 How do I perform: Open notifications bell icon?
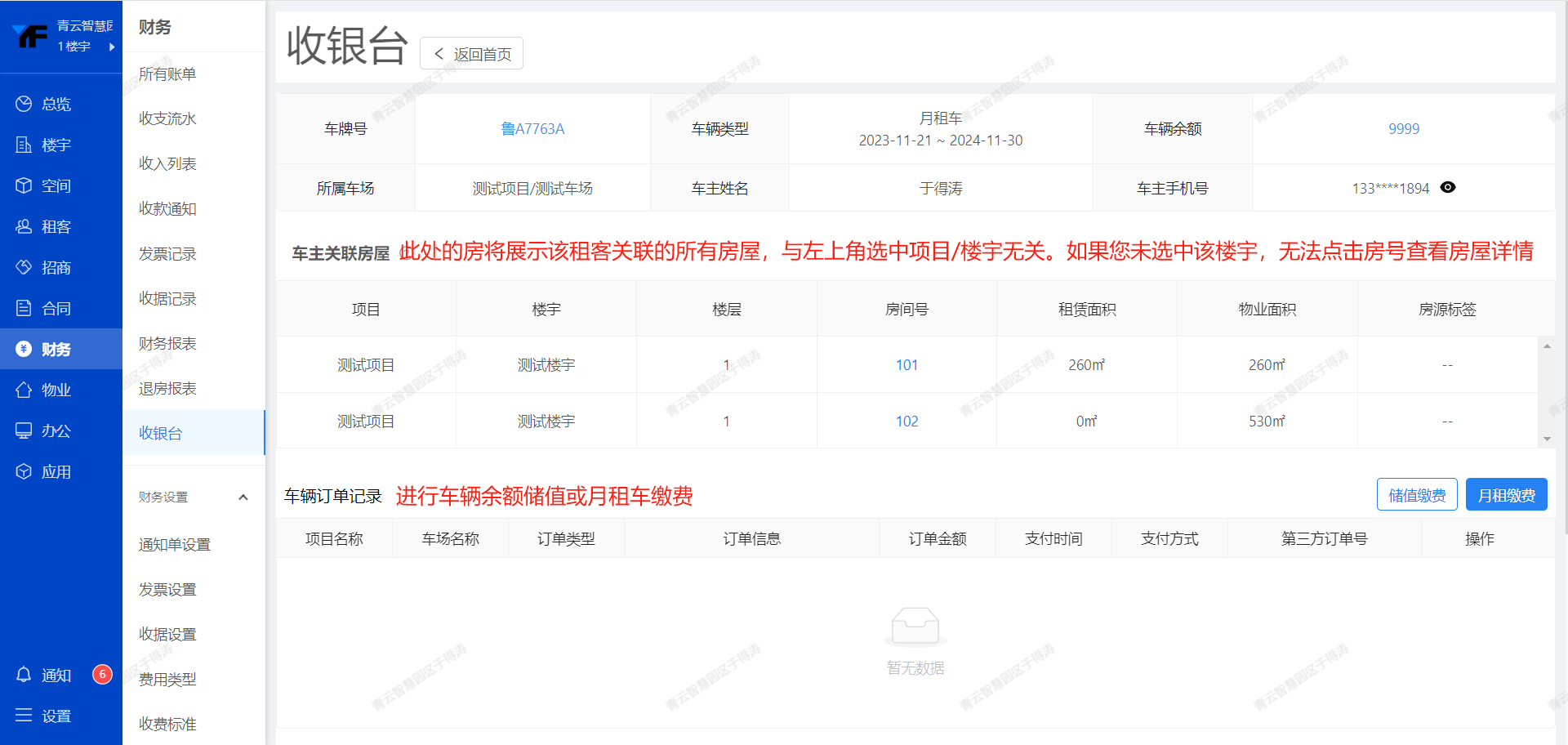pos(24,675)
